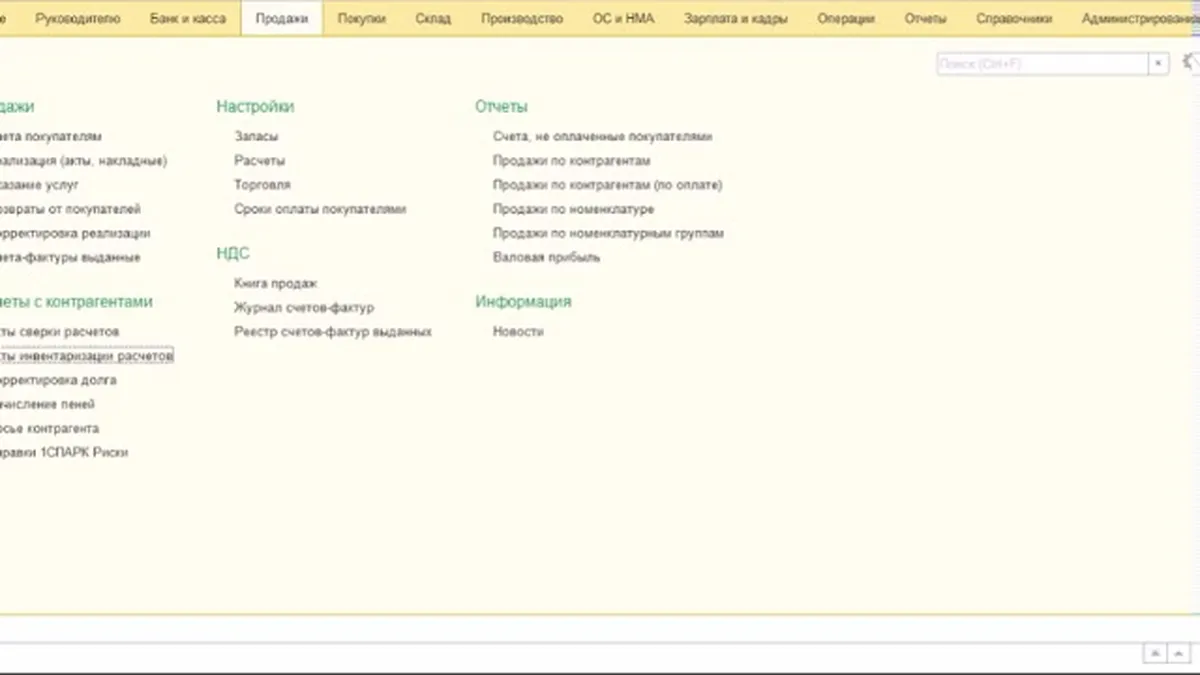Open the Расчеты settings link
The width and height of the screenshot is (1200, 675).
[260, 160]
